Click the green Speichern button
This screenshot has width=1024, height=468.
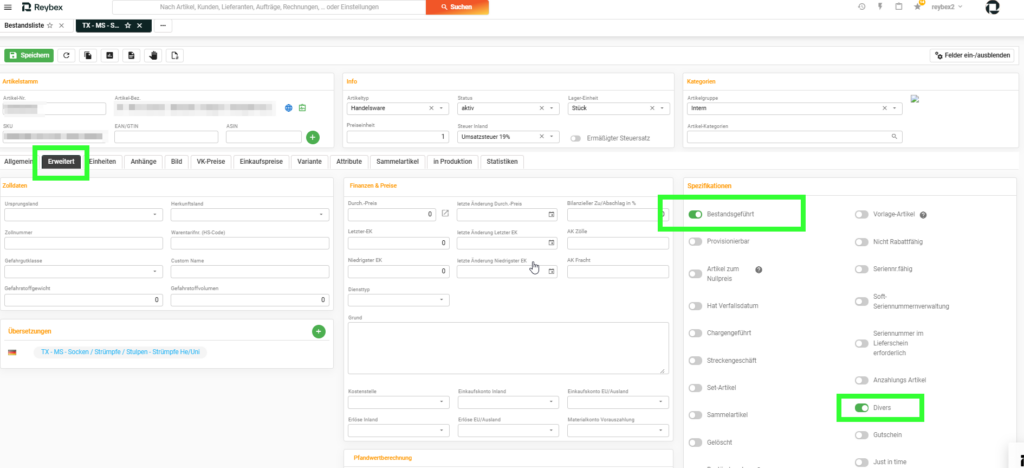tap(29, 55)
